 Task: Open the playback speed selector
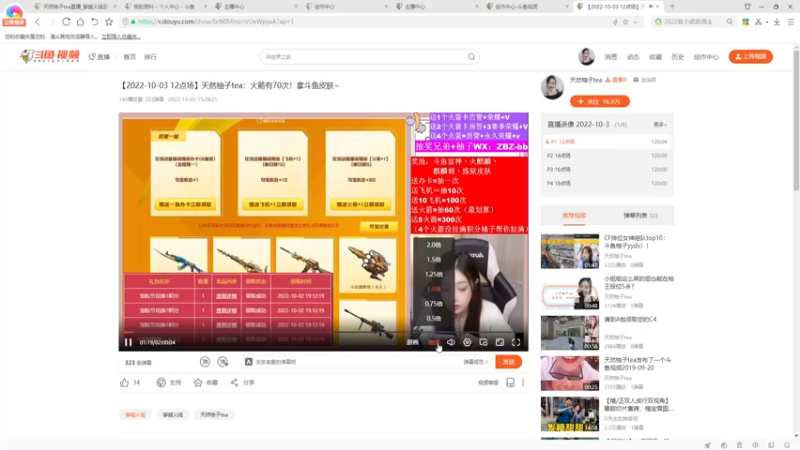pyautogui.click(x=434, y=342)
